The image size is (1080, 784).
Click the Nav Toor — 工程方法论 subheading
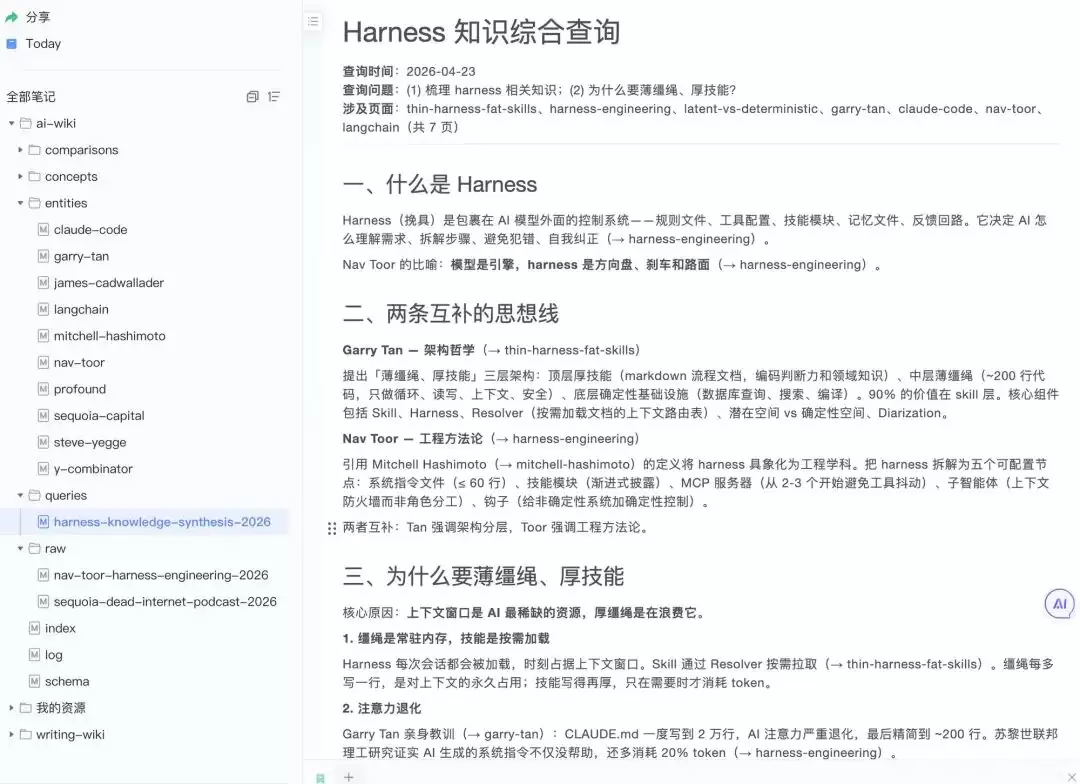[x=413, y=439]
